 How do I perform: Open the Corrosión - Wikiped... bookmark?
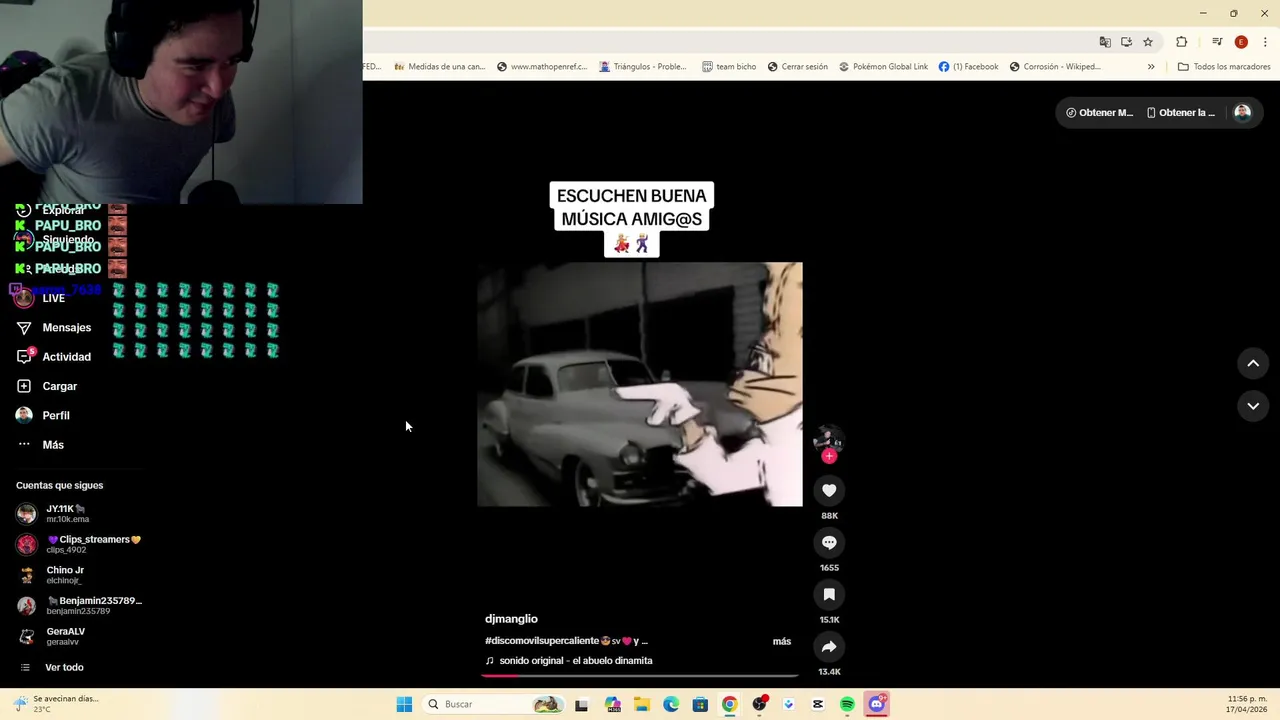point(1055,67)
